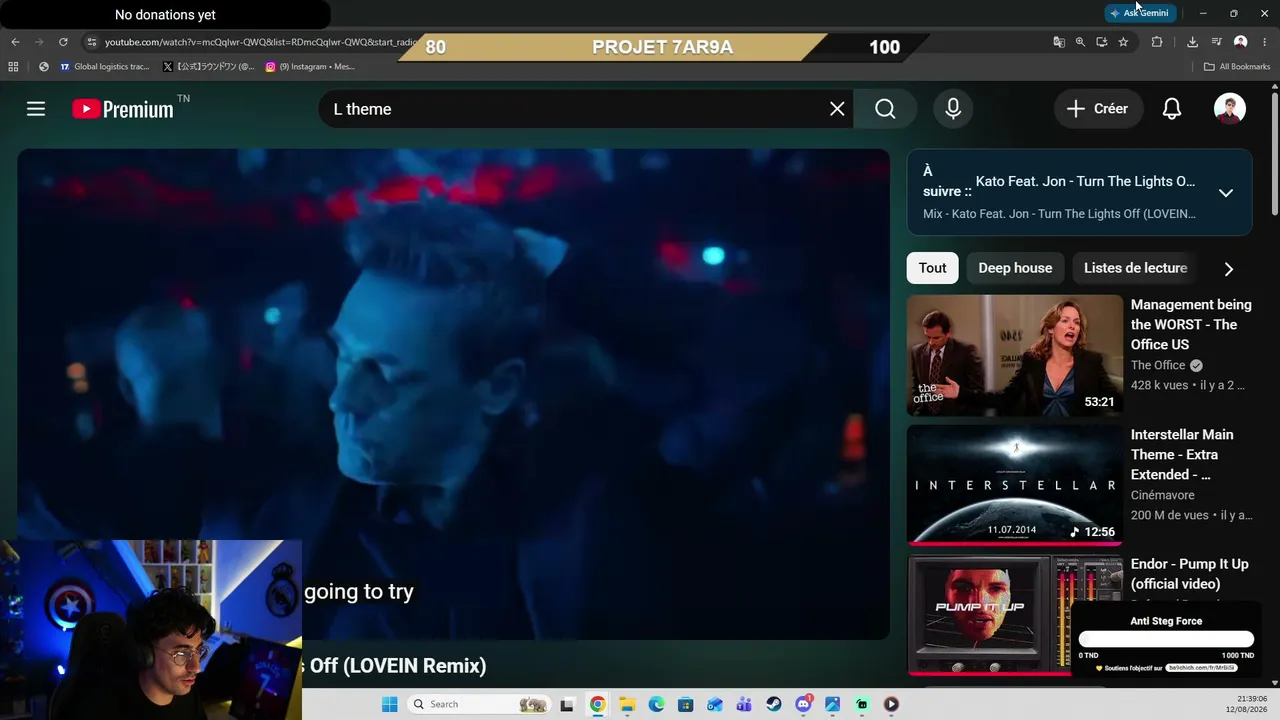Start voice search with the microphone

(x=953, y=109)
